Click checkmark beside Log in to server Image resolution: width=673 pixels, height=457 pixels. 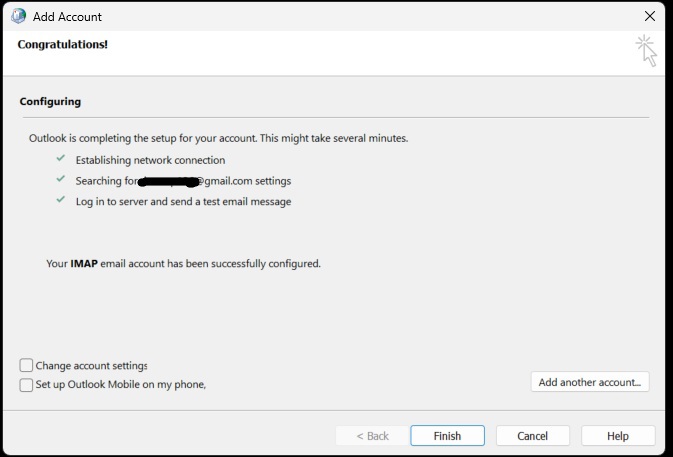pyautogui.click(x=61, y=200)
